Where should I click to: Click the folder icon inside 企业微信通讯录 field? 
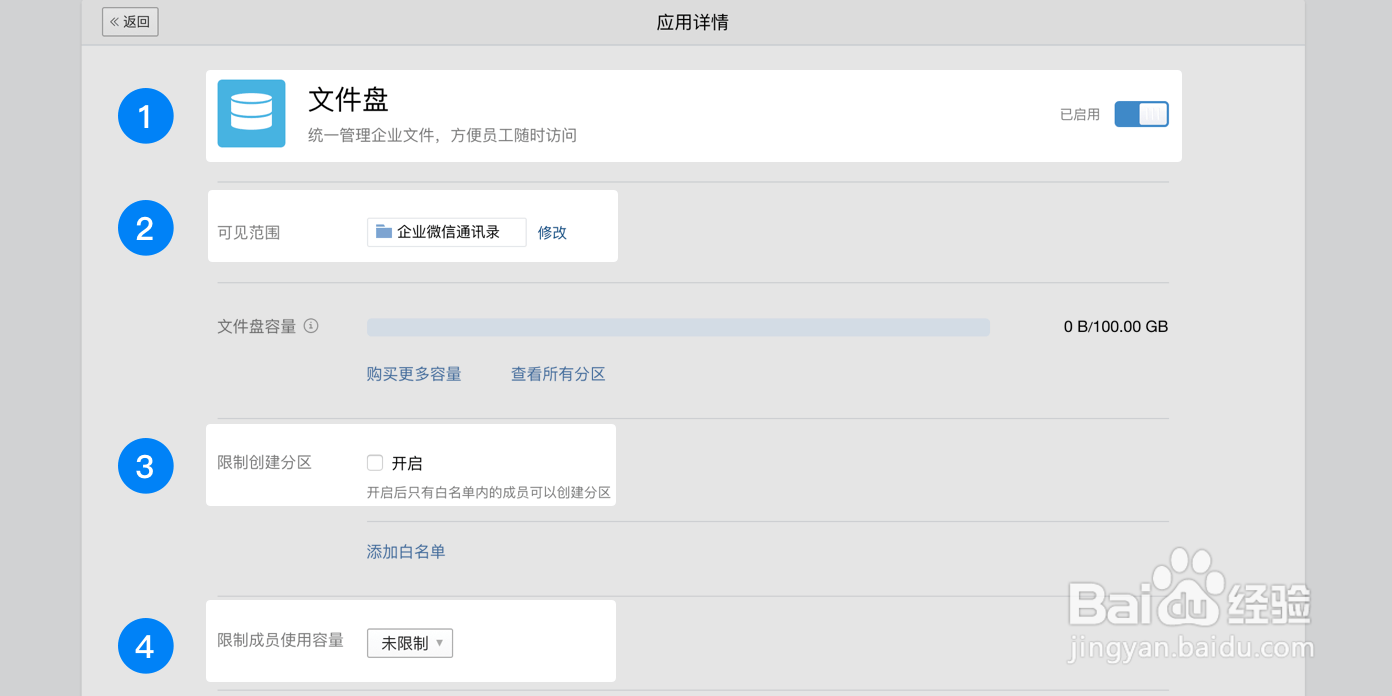384,231
